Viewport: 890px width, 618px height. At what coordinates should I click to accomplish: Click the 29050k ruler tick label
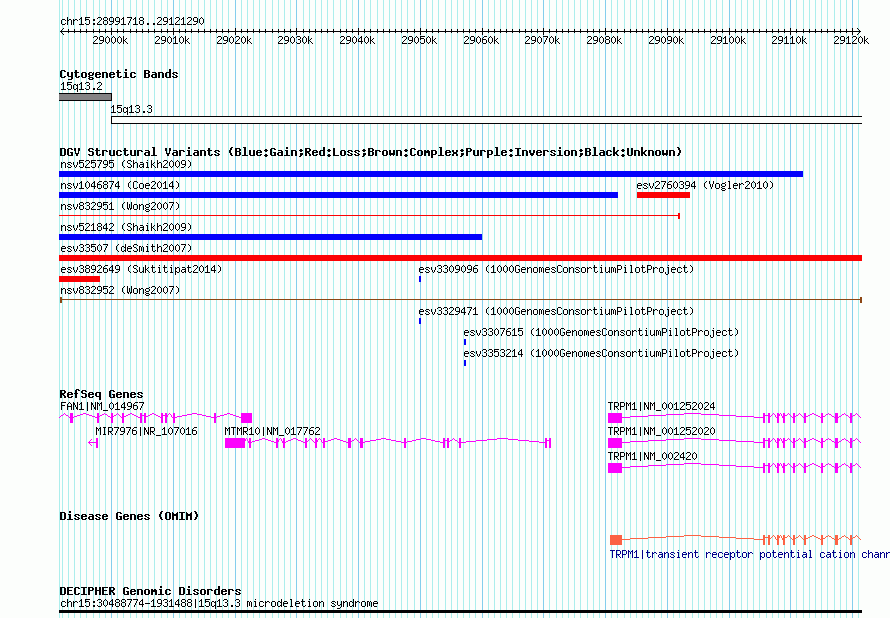click(419, 40)
